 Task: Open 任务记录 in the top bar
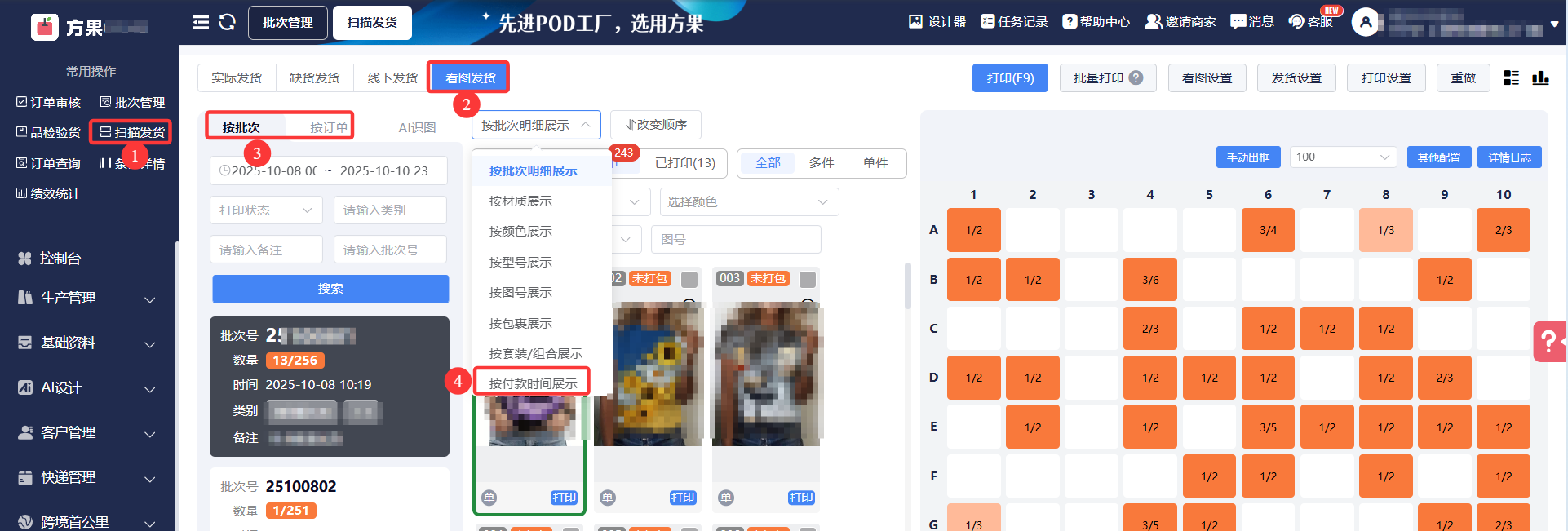point(1014,22)
